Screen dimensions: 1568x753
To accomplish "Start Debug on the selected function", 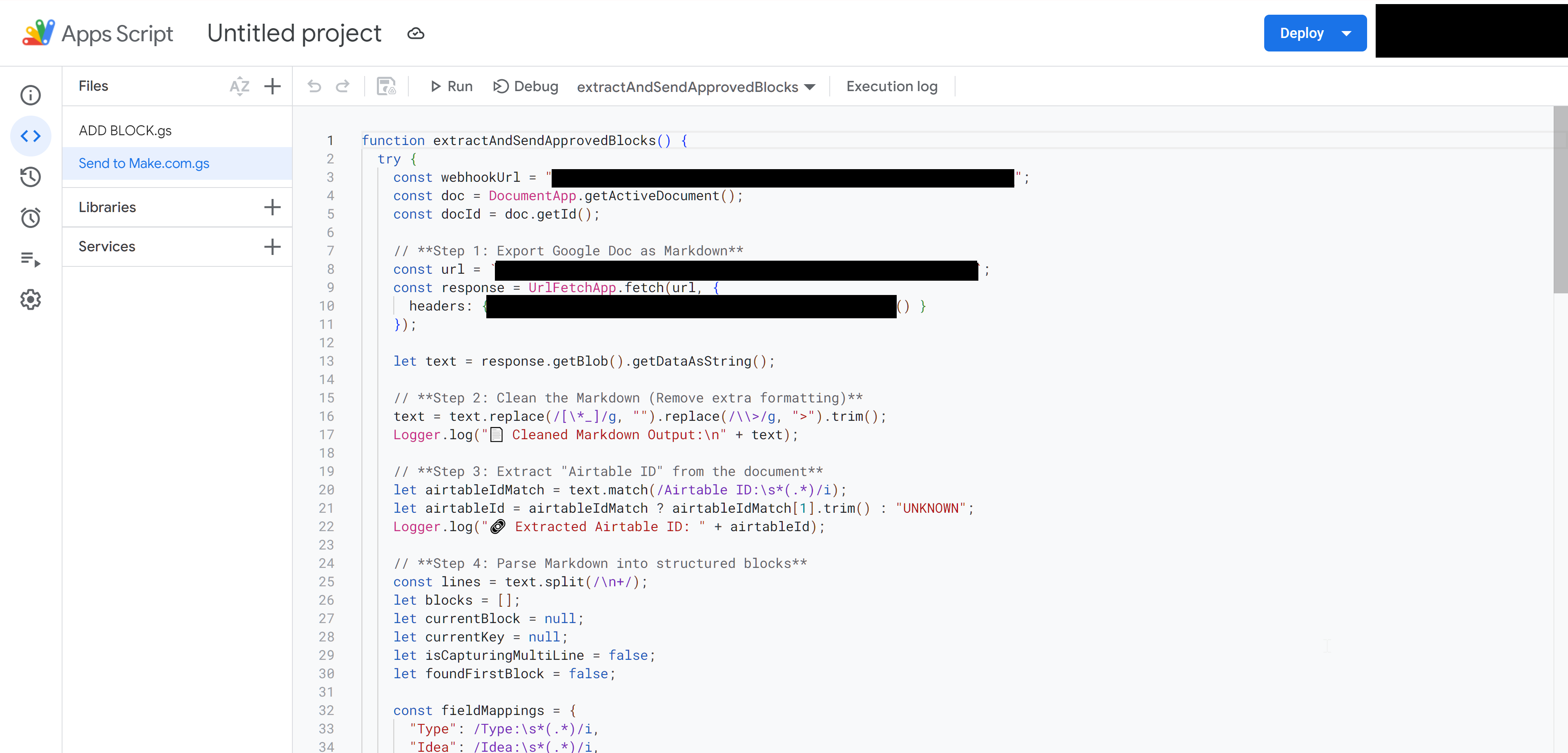I will click(x=525, y=87).
